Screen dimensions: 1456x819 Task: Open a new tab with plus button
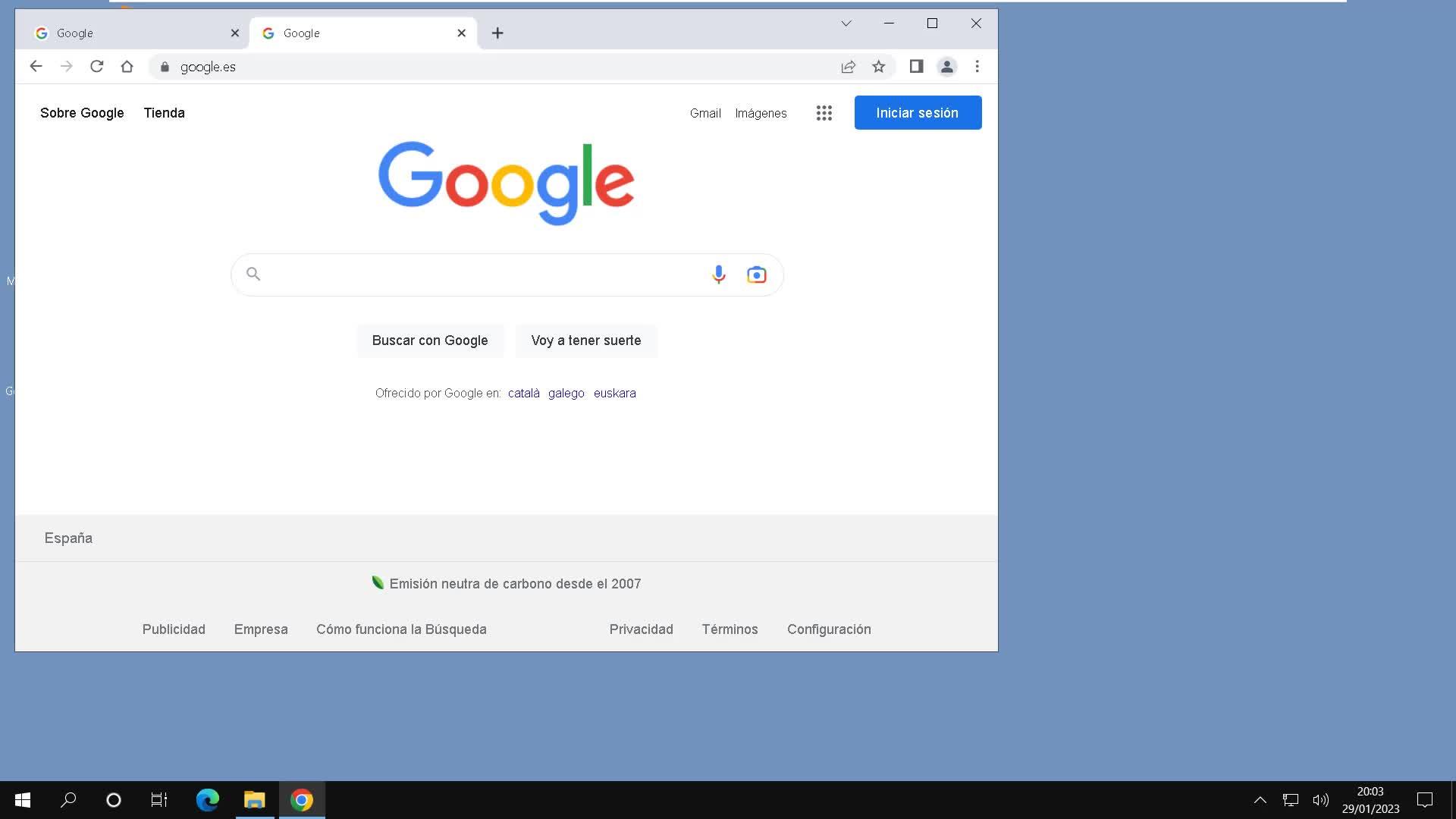tap(497, 33)
